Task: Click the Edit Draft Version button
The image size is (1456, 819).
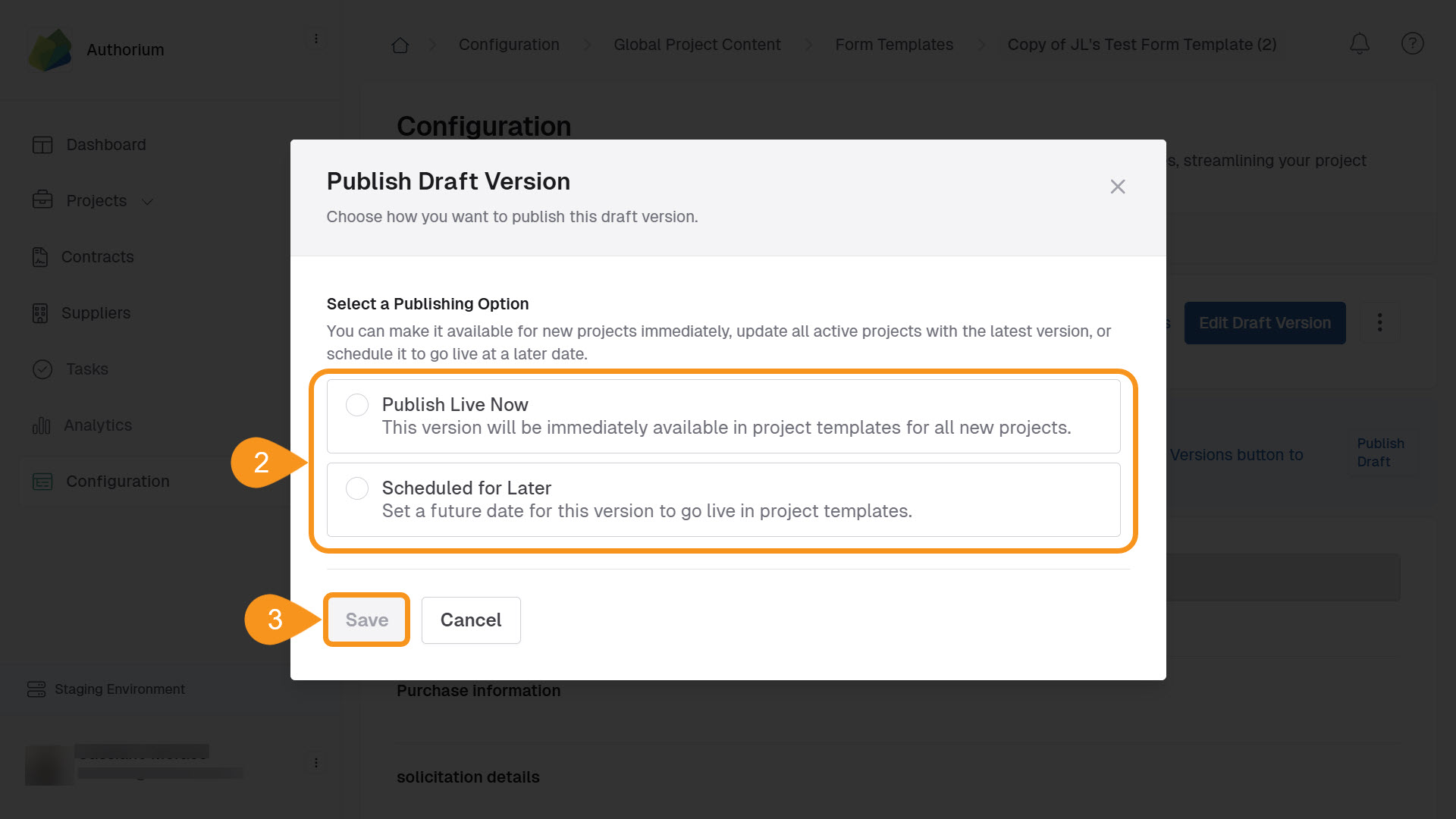Action: [x=1264, y=322]
